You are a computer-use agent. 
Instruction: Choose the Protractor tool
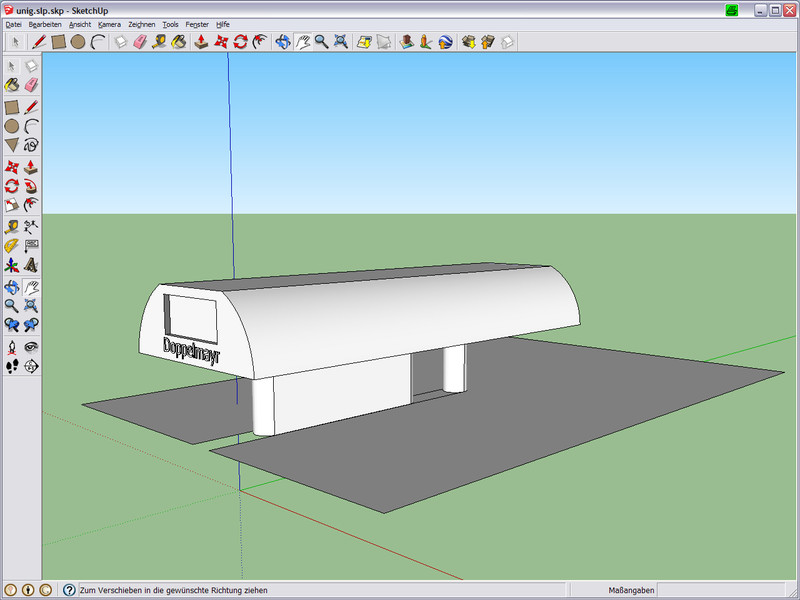click(x=12, y=246)
